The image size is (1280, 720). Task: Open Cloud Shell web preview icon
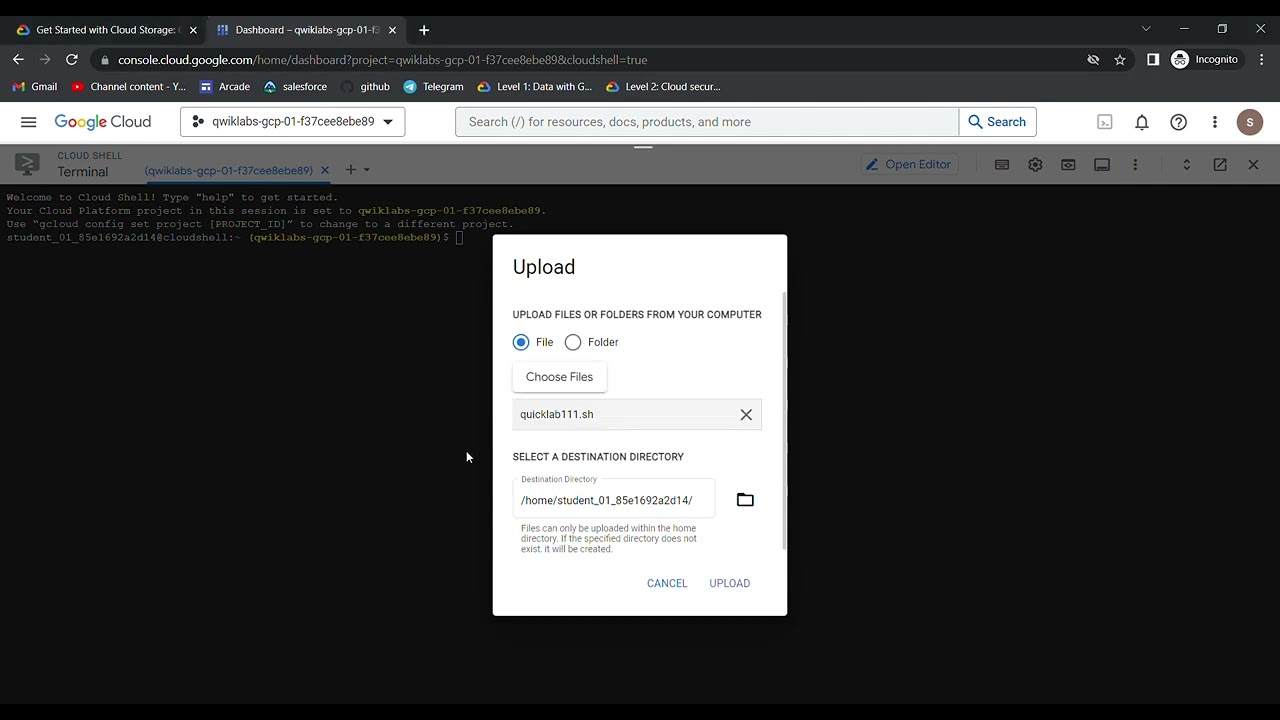(1068, 165)
